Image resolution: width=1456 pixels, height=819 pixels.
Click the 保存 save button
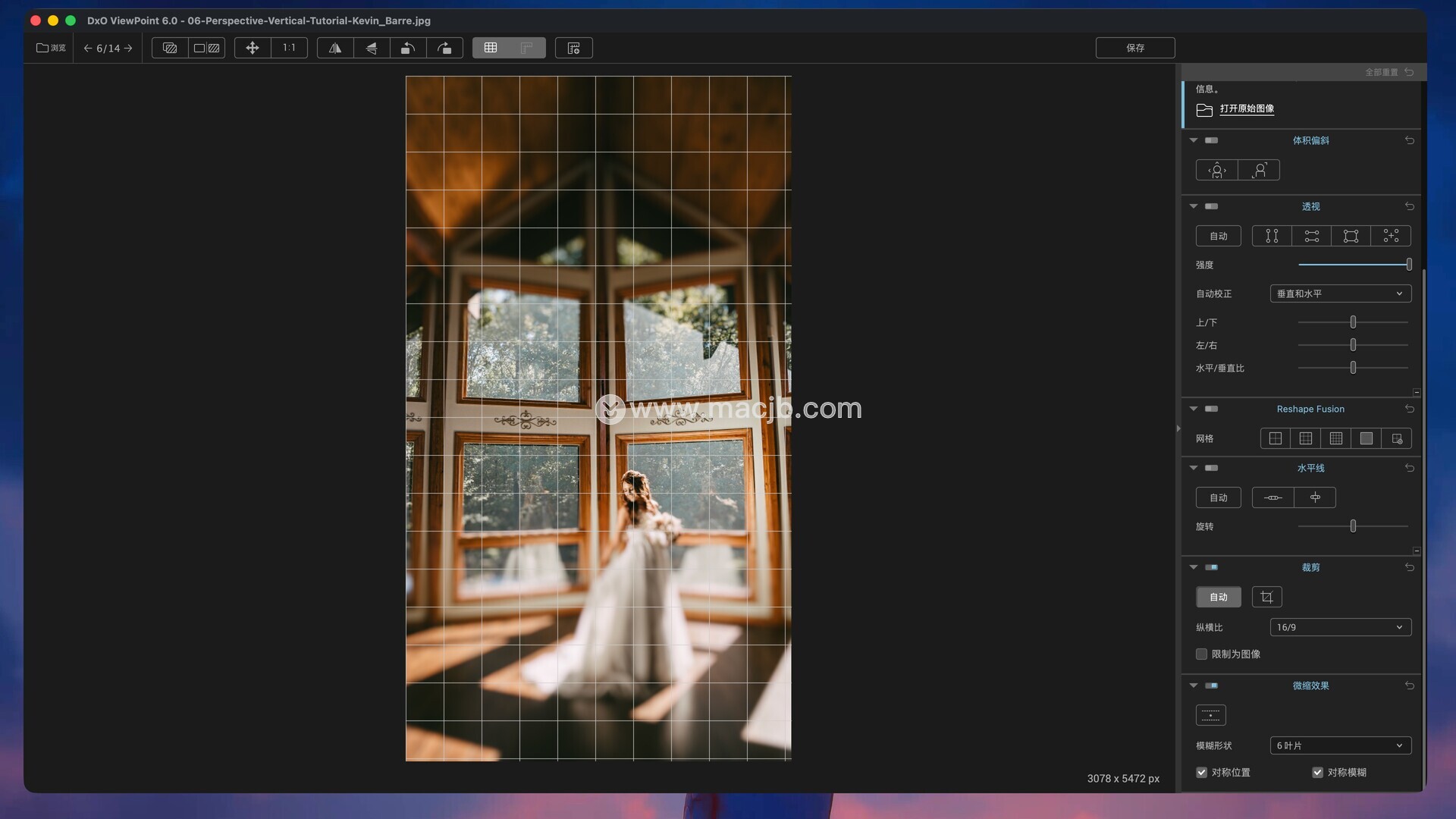click(x=1134, y=48)
